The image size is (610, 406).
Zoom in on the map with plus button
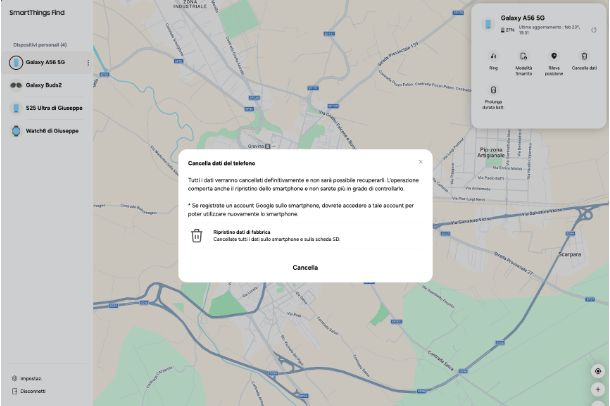(x=598, y=389)
